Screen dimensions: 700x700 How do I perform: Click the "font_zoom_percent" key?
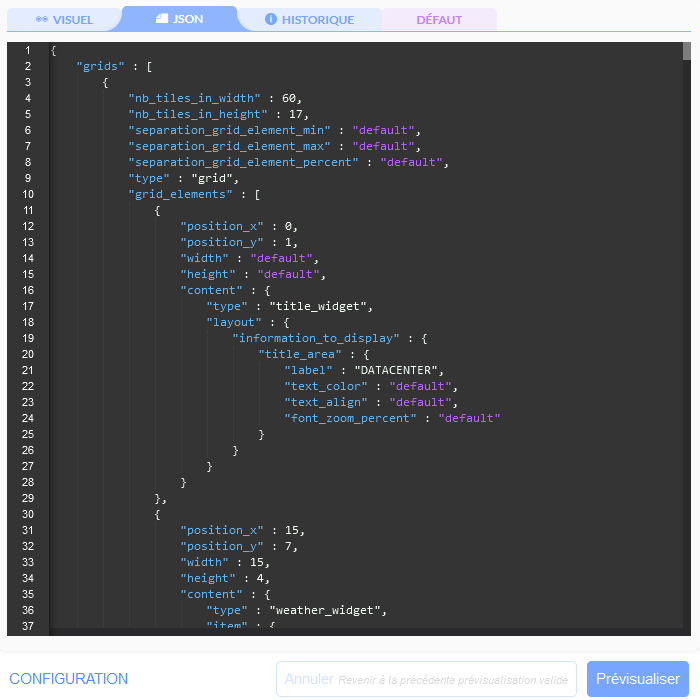[x=350, y=418]
